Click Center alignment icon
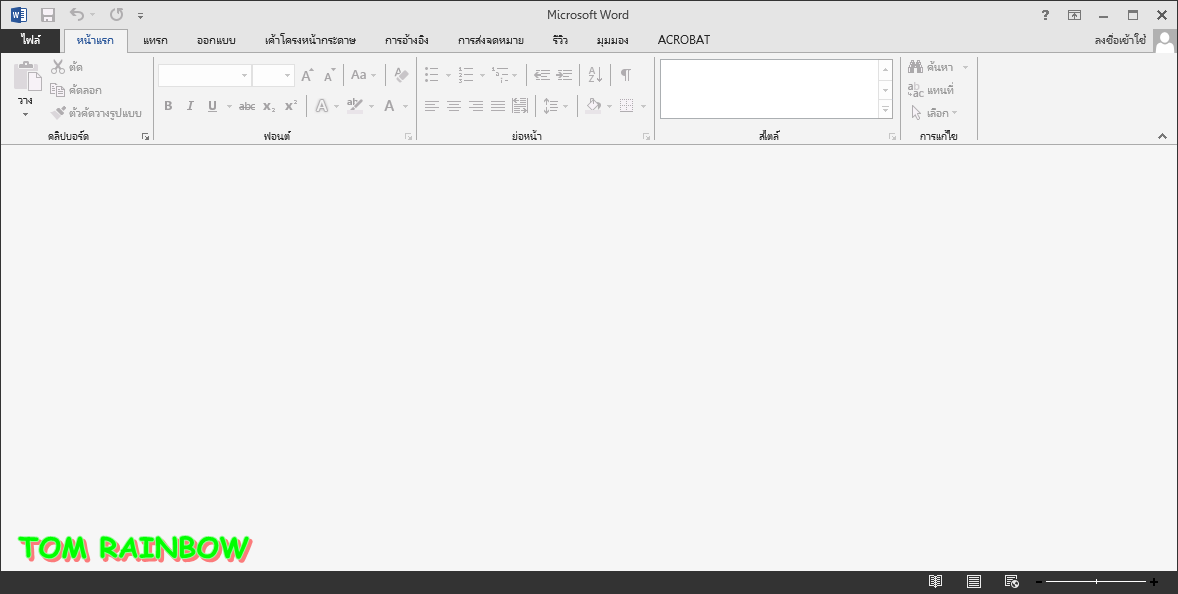 (x=454, y=106)
